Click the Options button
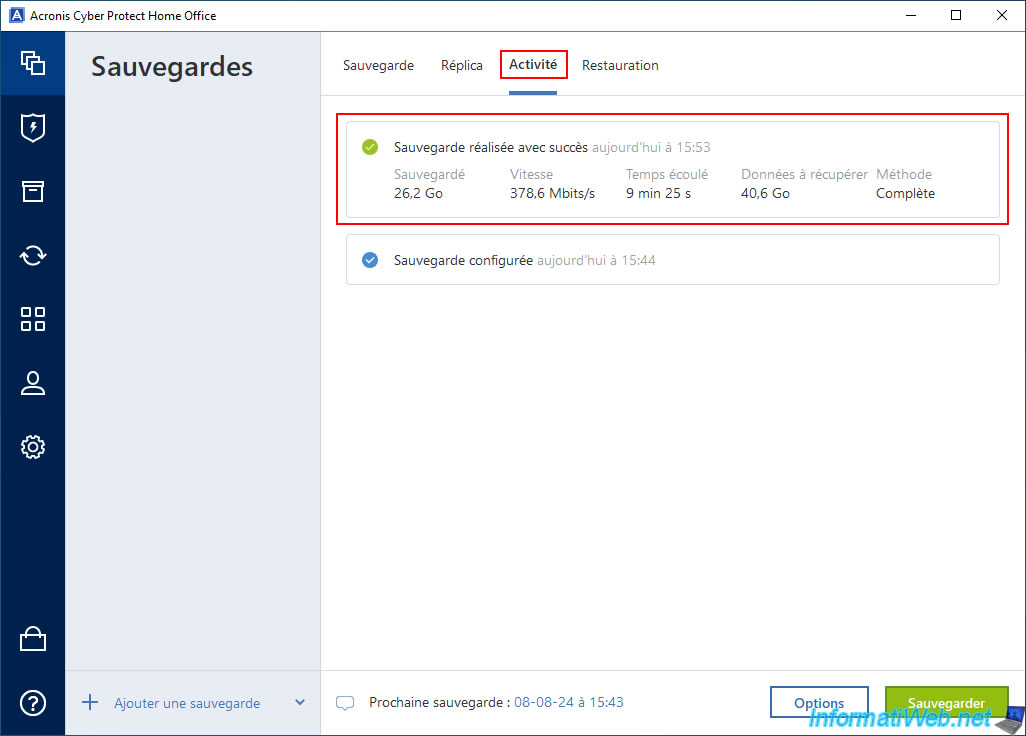The width and height of the screenshot is (1026, 736). [x=819, y=703]
